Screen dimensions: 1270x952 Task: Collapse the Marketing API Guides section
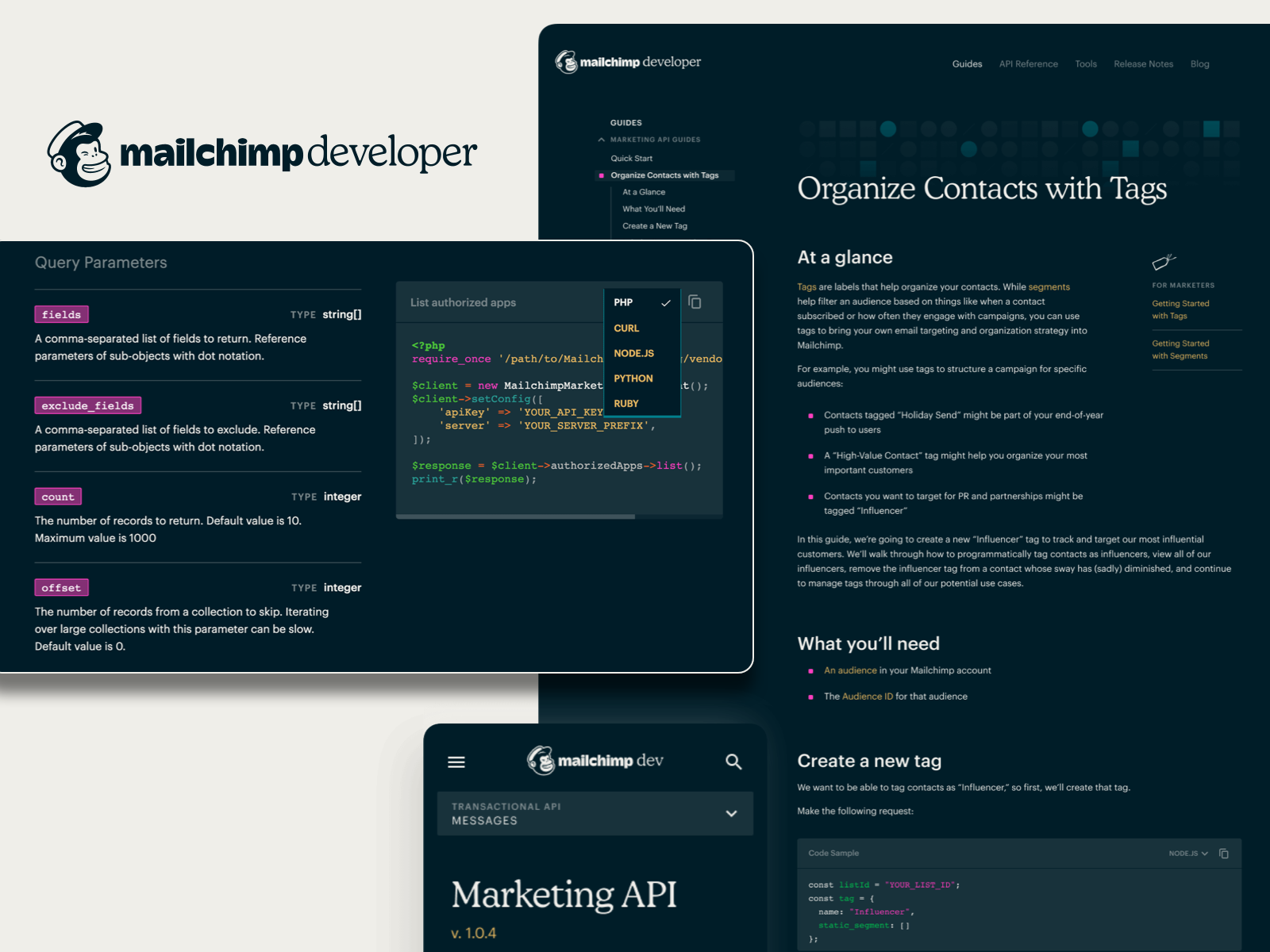(x=602, y=139)
